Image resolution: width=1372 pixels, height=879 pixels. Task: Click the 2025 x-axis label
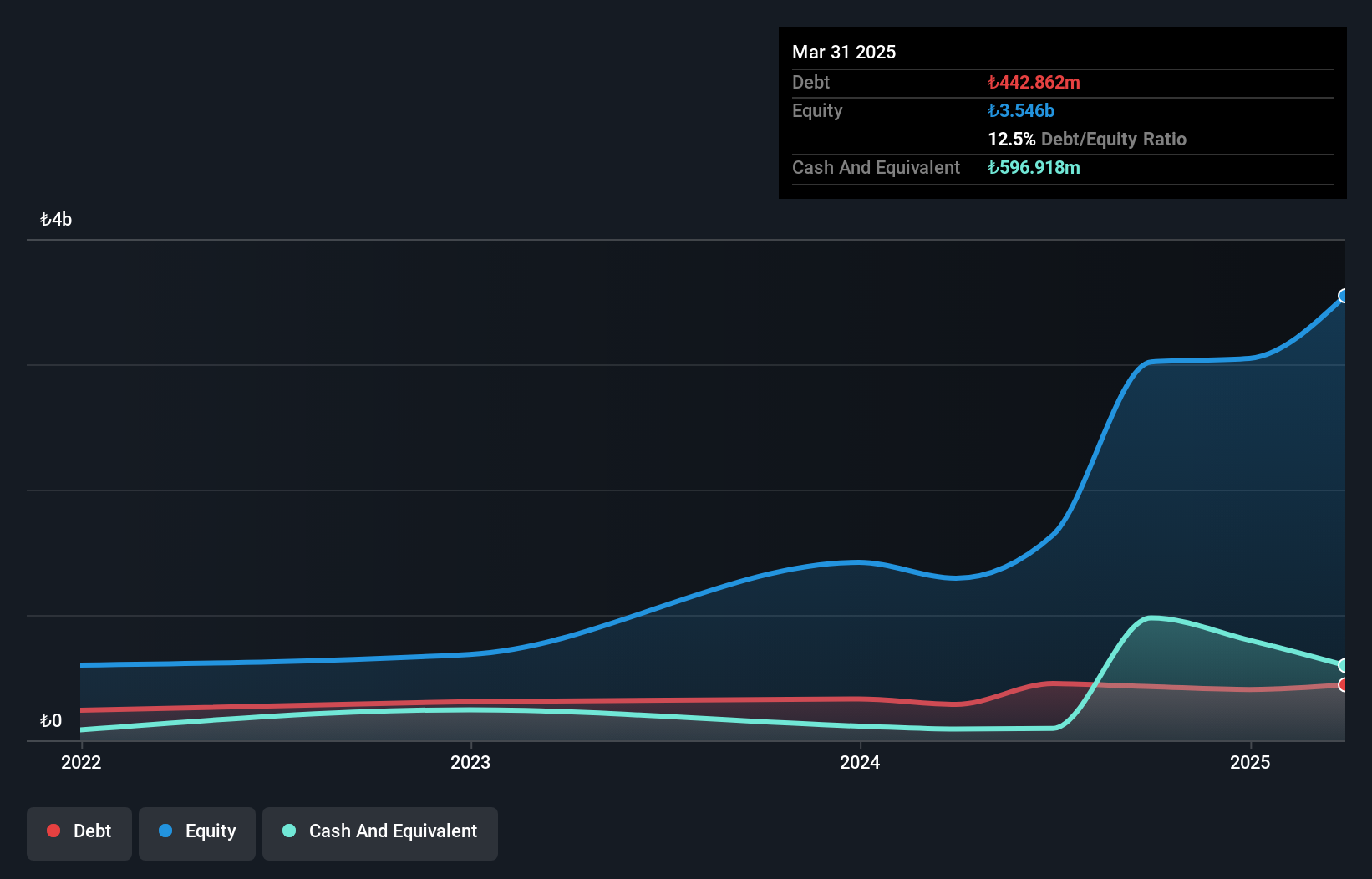coord(1250,762)
